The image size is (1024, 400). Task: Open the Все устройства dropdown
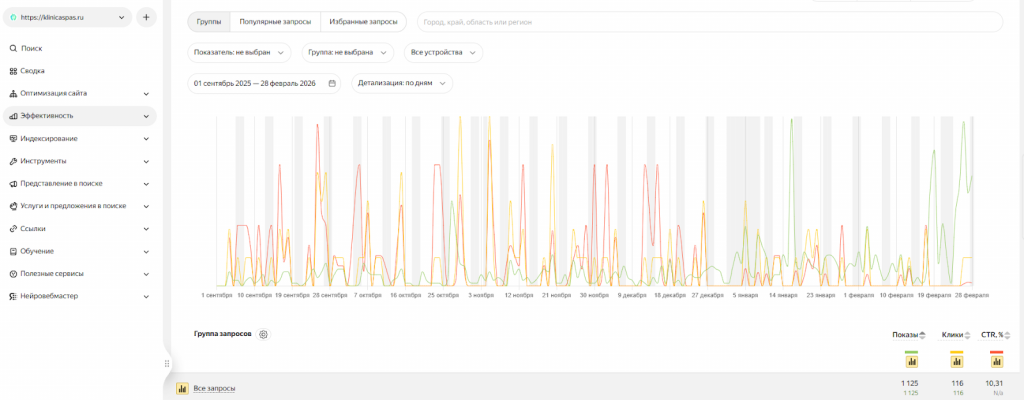tap(443, 53)
